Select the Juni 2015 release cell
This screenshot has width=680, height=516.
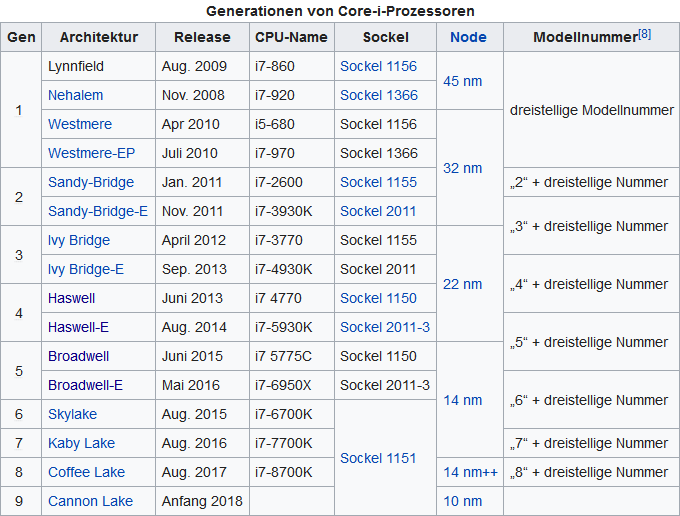click(x=202, y=356)
